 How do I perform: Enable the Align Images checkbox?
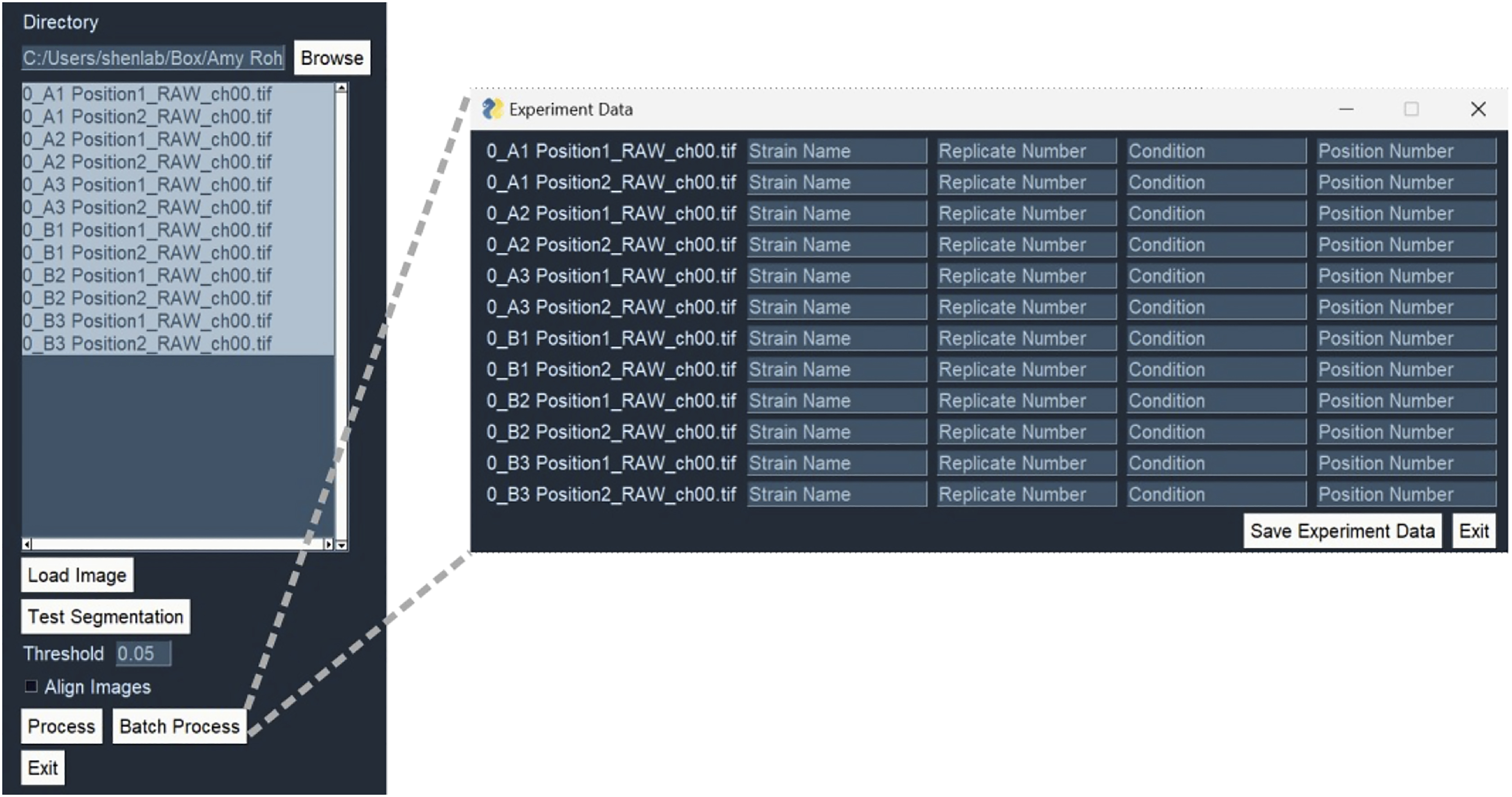31,686
